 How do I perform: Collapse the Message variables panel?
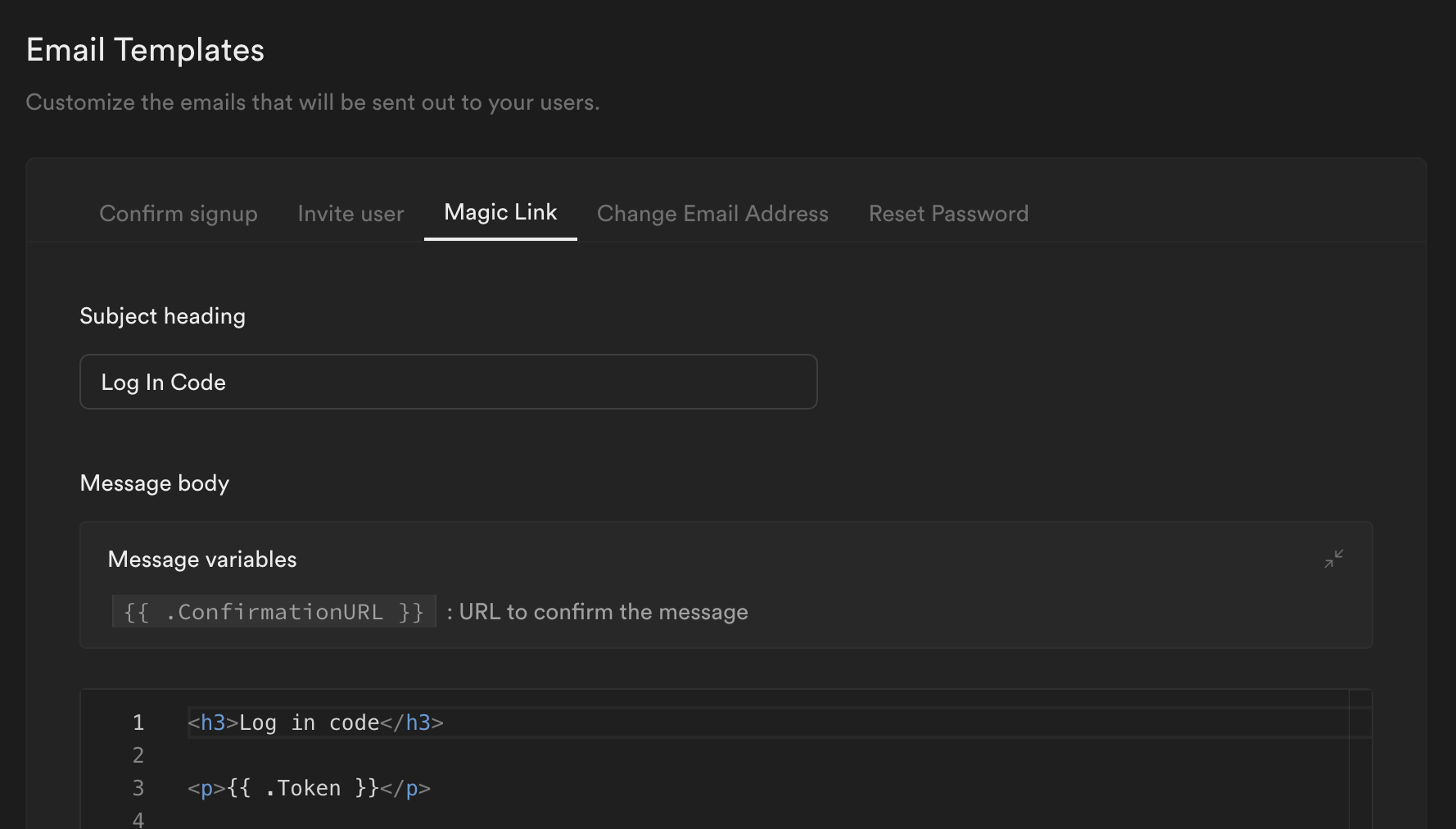point(1334,559)
